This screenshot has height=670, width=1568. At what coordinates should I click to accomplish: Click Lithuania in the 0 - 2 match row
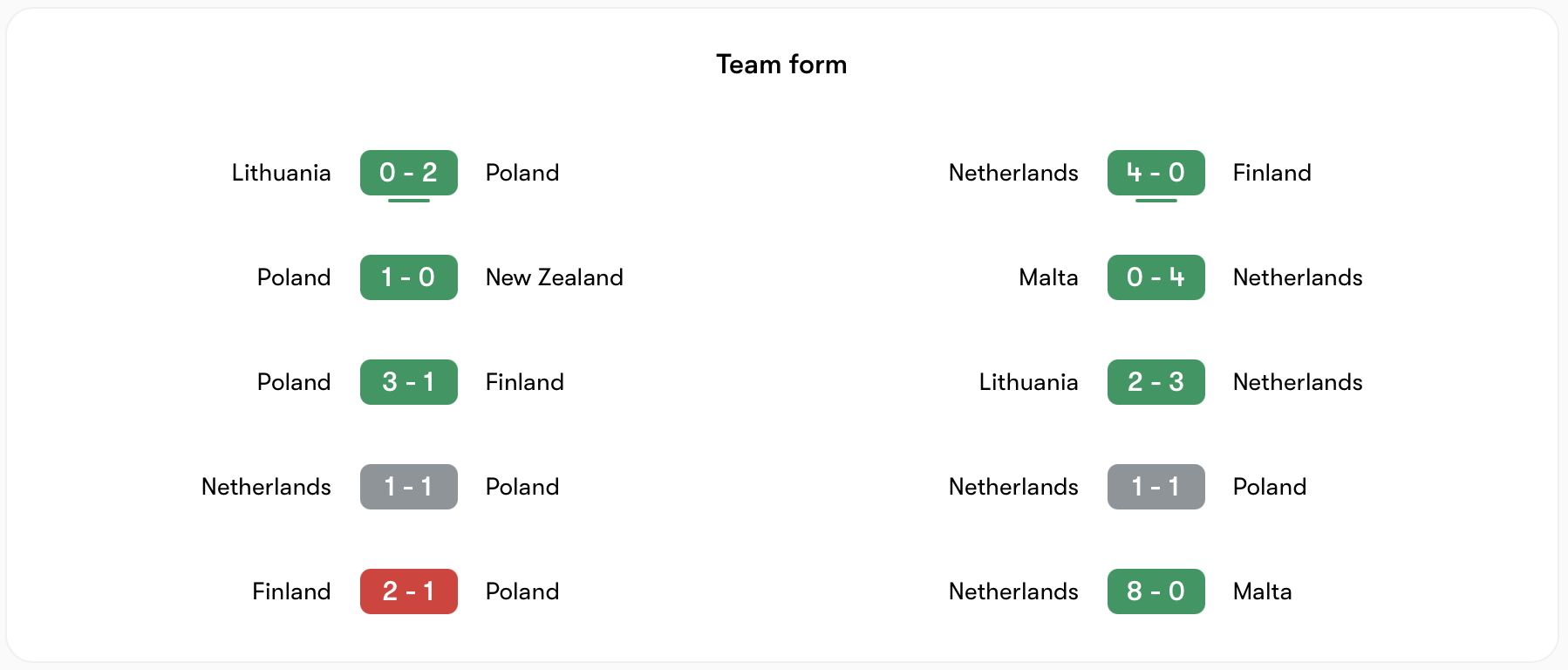(281, 173)
